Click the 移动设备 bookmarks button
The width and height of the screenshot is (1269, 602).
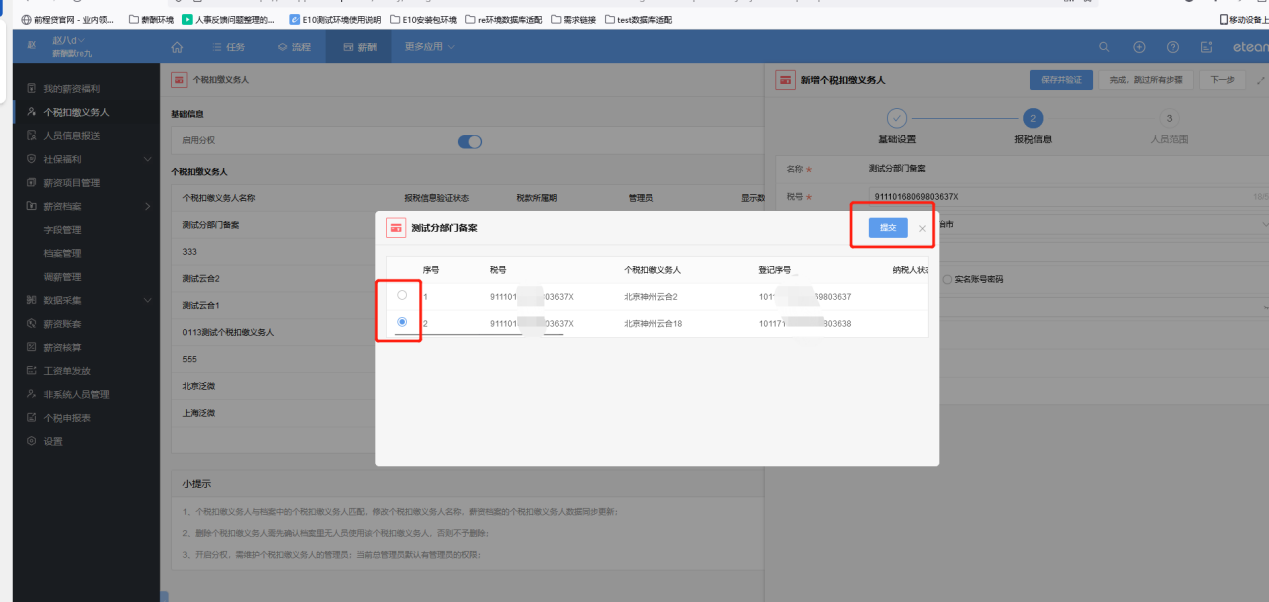1243,19
